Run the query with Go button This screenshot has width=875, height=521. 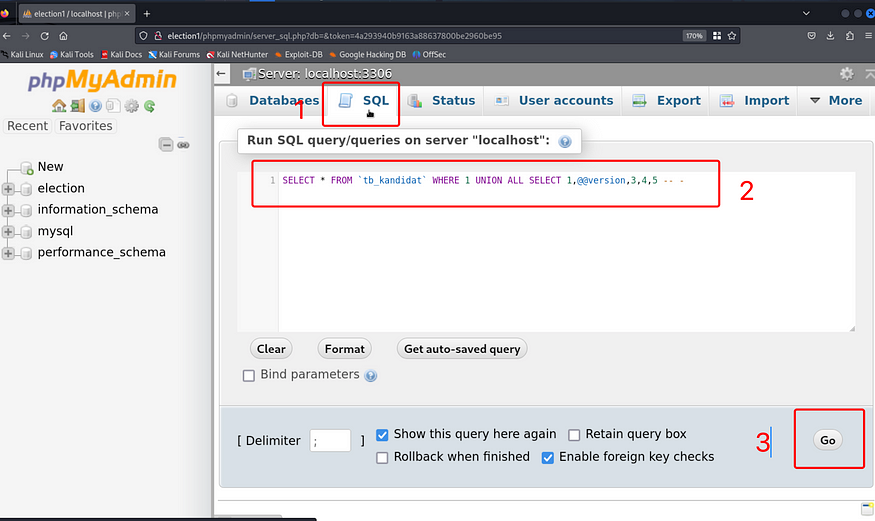pyautogui.click(x=828, y=440)
